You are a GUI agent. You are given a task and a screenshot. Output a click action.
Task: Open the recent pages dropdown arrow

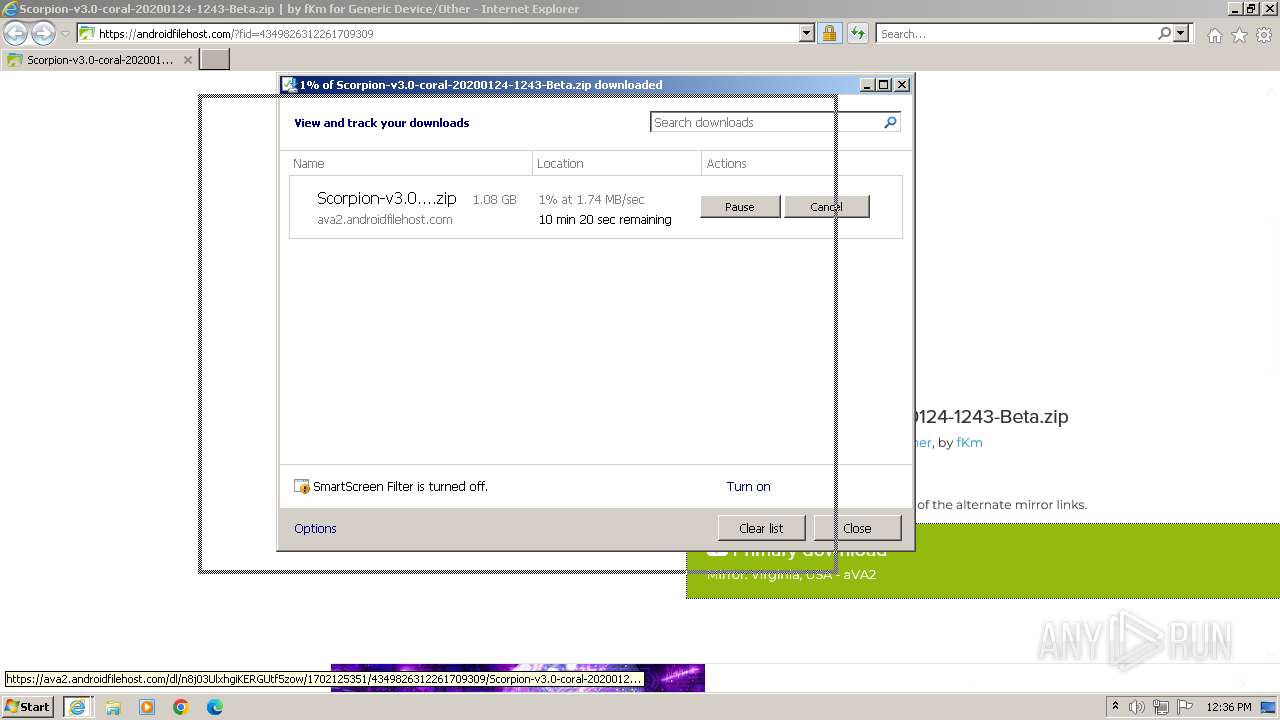[65, 34]
